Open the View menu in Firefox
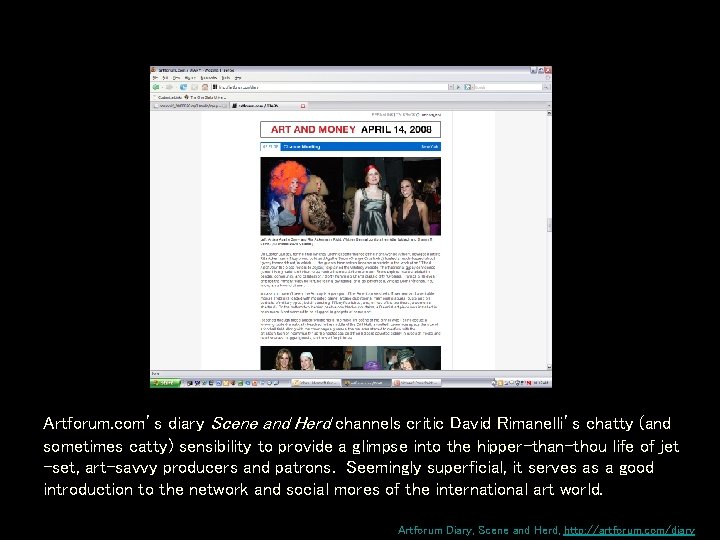The height and width of the screenshot is (540, 720). click(x=176, y=78)
